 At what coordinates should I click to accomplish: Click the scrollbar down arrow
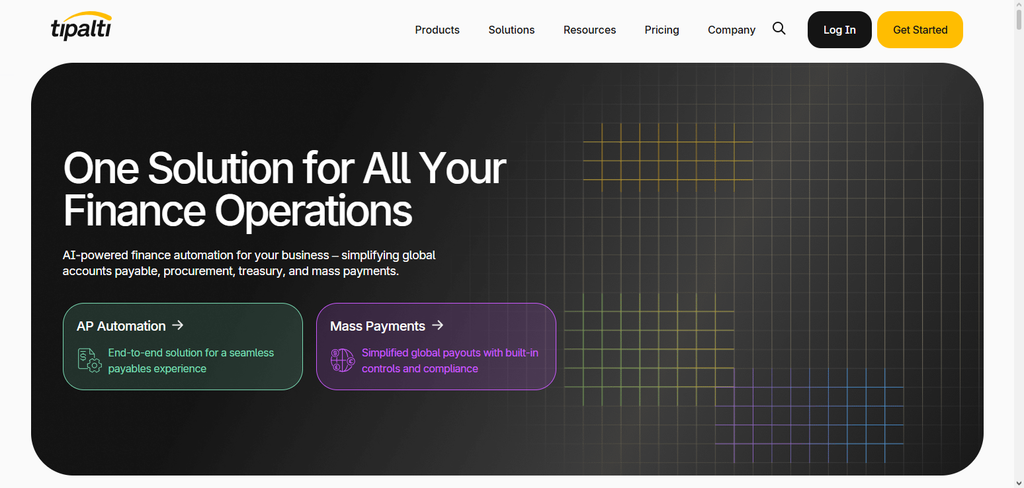tap(1018, 483)
